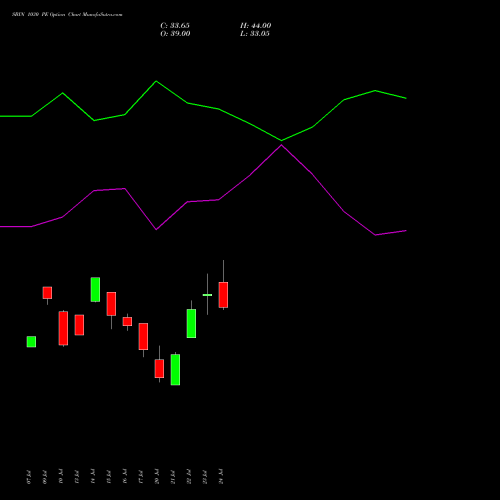Click the 14 Jul date axis label
This screenshot has height=500, width=500.
(x=93, y=476)
